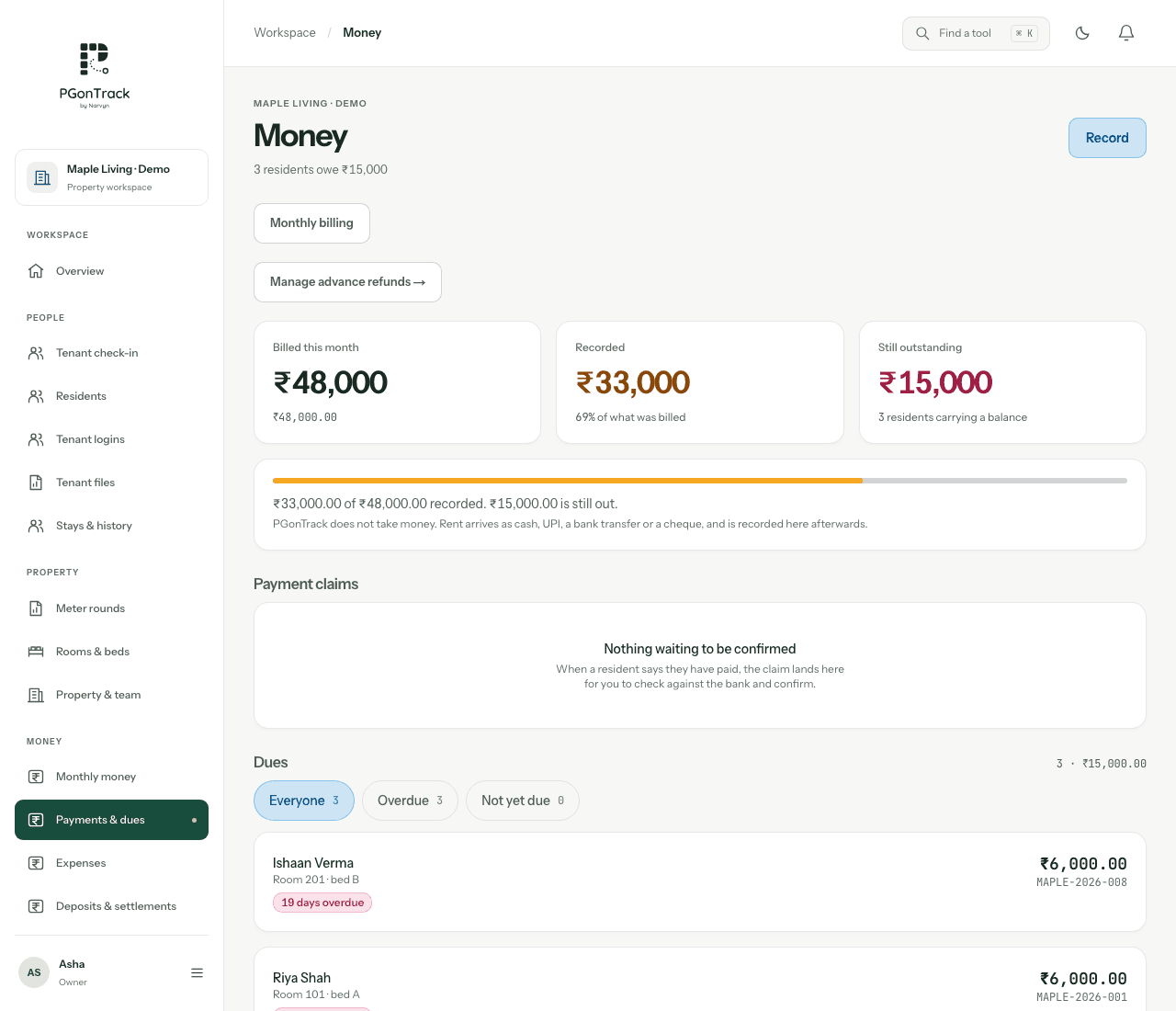Screen dimensions: 1176x1011
Task: Open notifications bell
Action: pyautogui.click(x=1126, y=33)
